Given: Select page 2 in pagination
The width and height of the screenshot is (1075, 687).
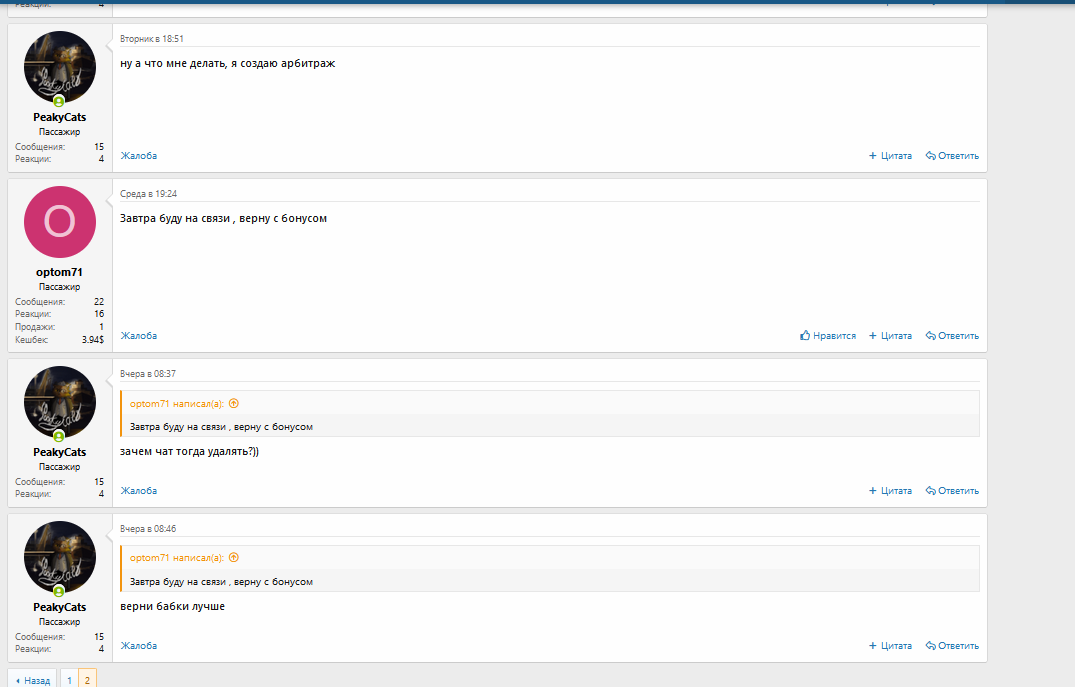Looking at the screenshot, I should click(x=87, y=680).
